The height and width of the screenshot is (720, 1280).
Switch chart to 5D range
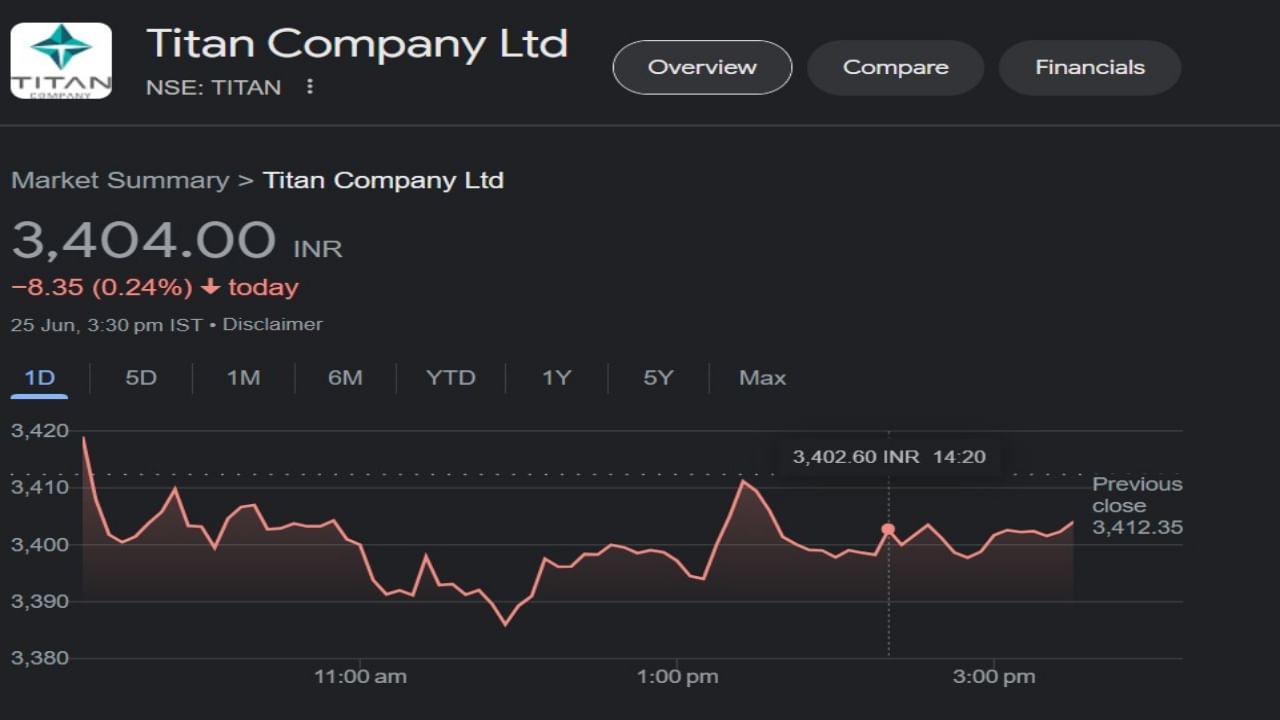[141, 378]
